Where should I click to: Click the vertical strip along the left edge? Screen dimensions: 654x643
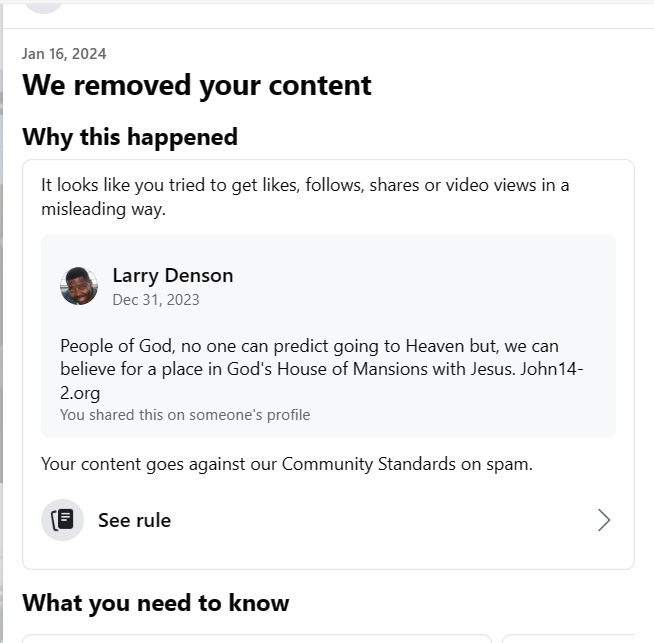coord(1,322)
